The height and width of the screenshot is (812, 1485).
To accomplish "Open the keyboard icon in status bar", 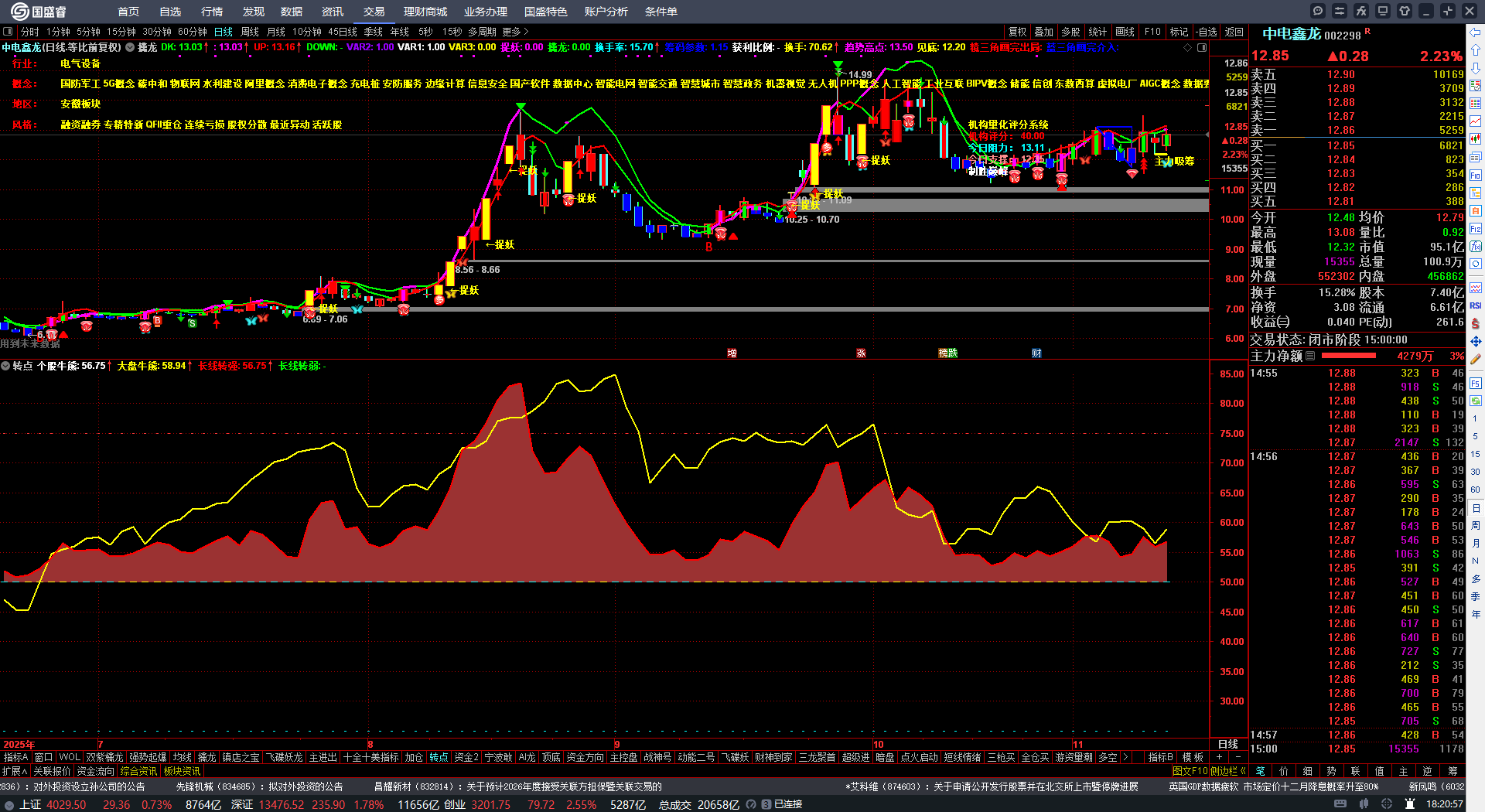I will (x=1340, y=804).
